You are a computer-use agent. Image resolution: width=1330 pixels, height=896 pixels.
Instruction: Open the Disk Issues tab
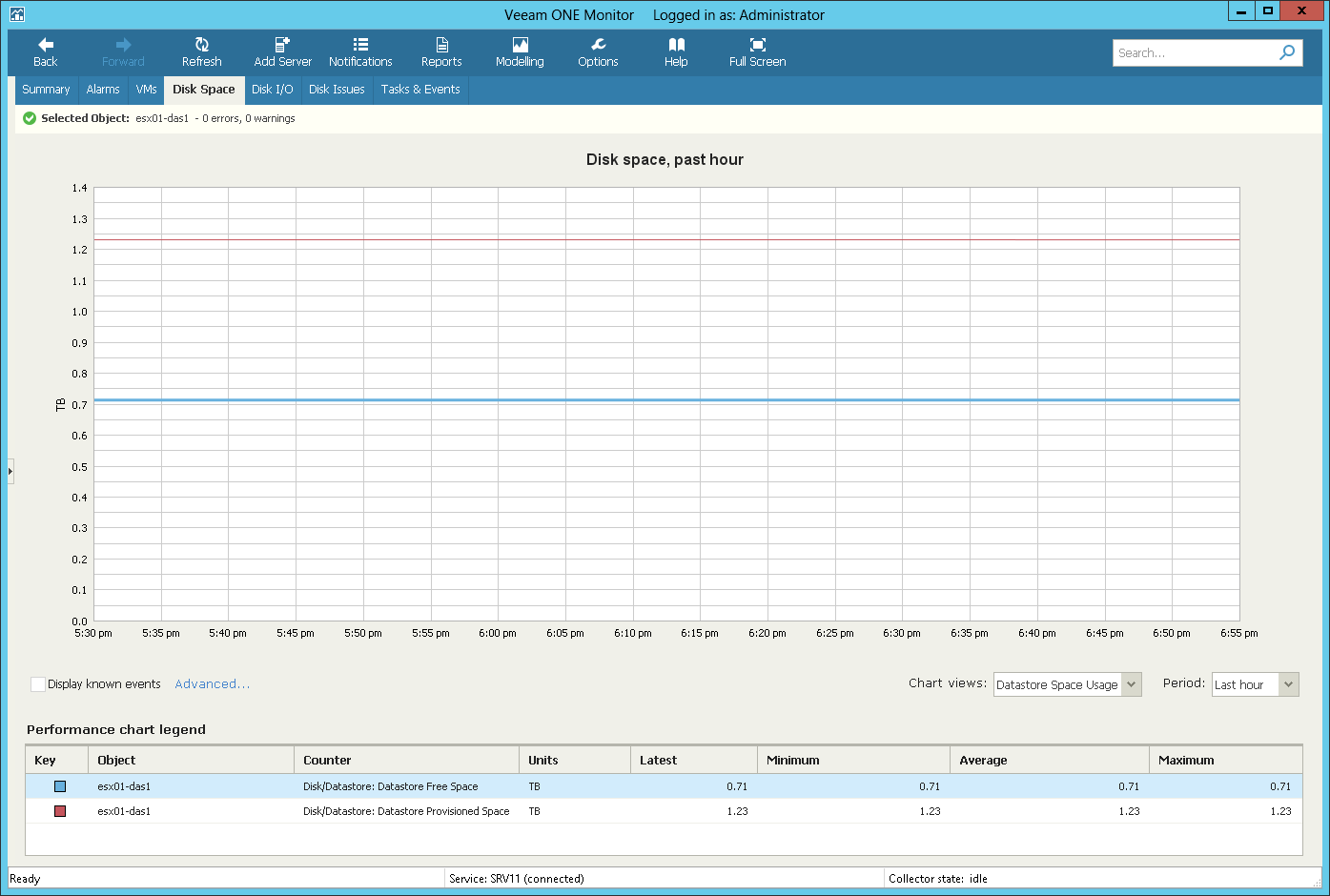pyautogui.click(x=337, y=90)
